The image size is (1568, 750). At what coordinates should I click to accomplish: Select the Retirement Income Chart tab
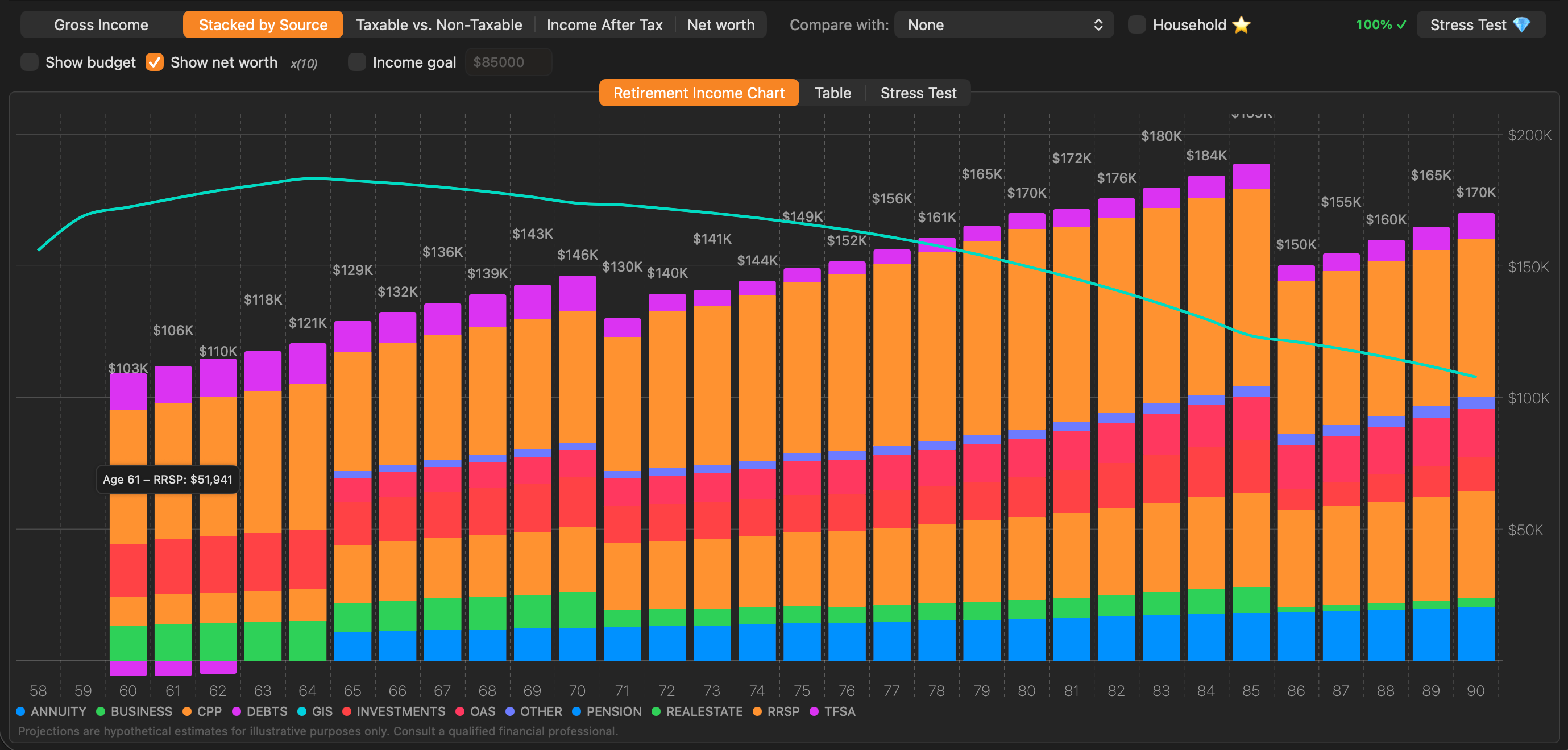(x=699, y=93)
